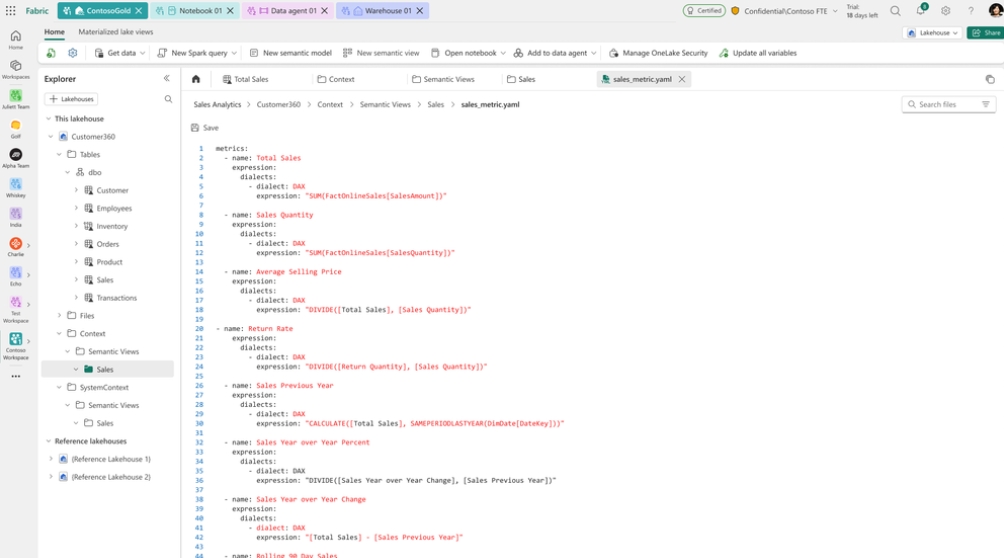Open the Lakehouse mode dropdown
Image resolution: width=1004 pixels, height=558 pixels.
932,33
